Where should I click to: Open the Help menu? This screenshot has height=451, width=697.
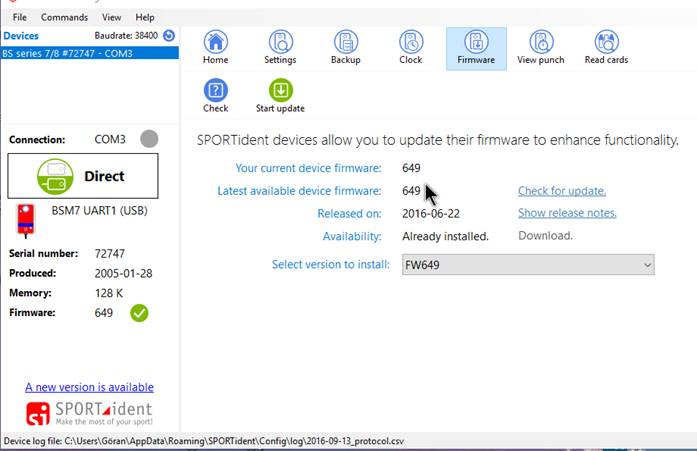click(145, 17)
